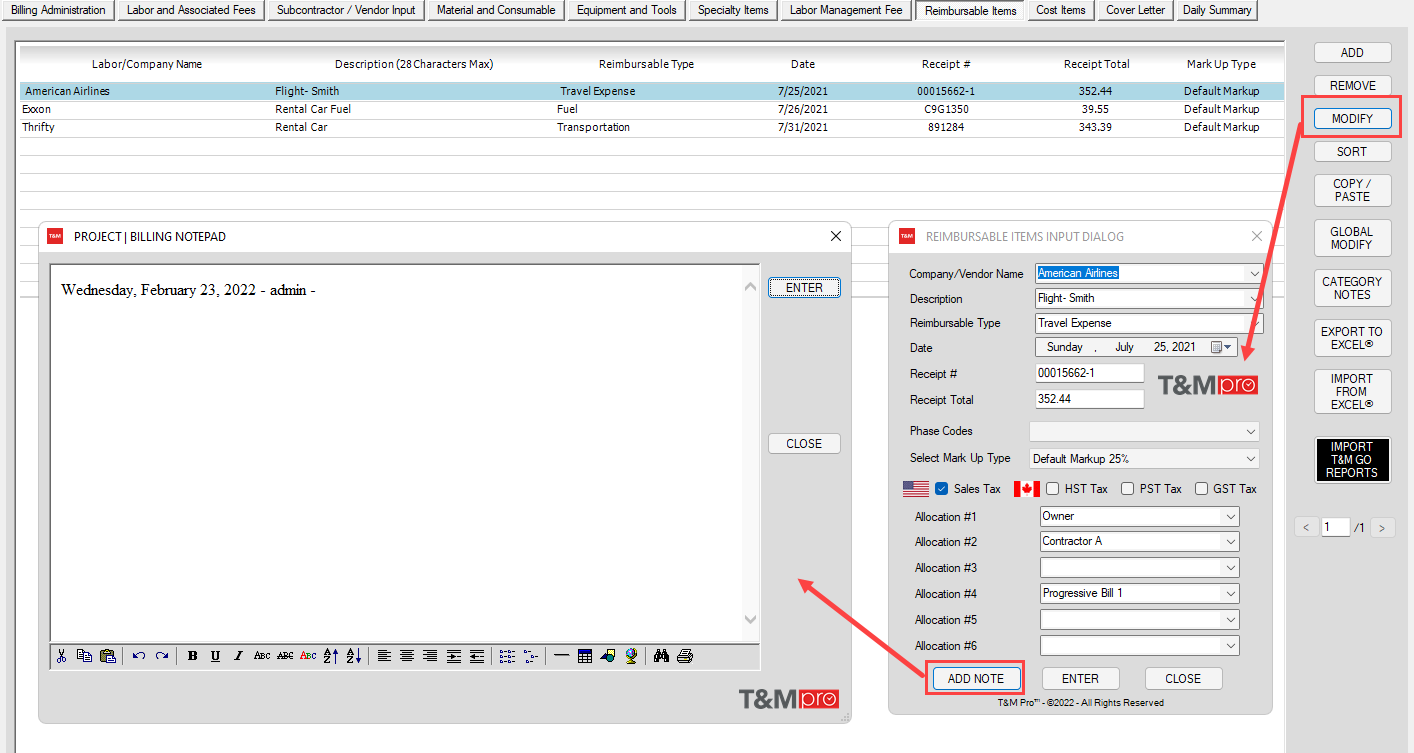
Task: Click the Copy icon in notepad toolbar
Action: point(84,656)
